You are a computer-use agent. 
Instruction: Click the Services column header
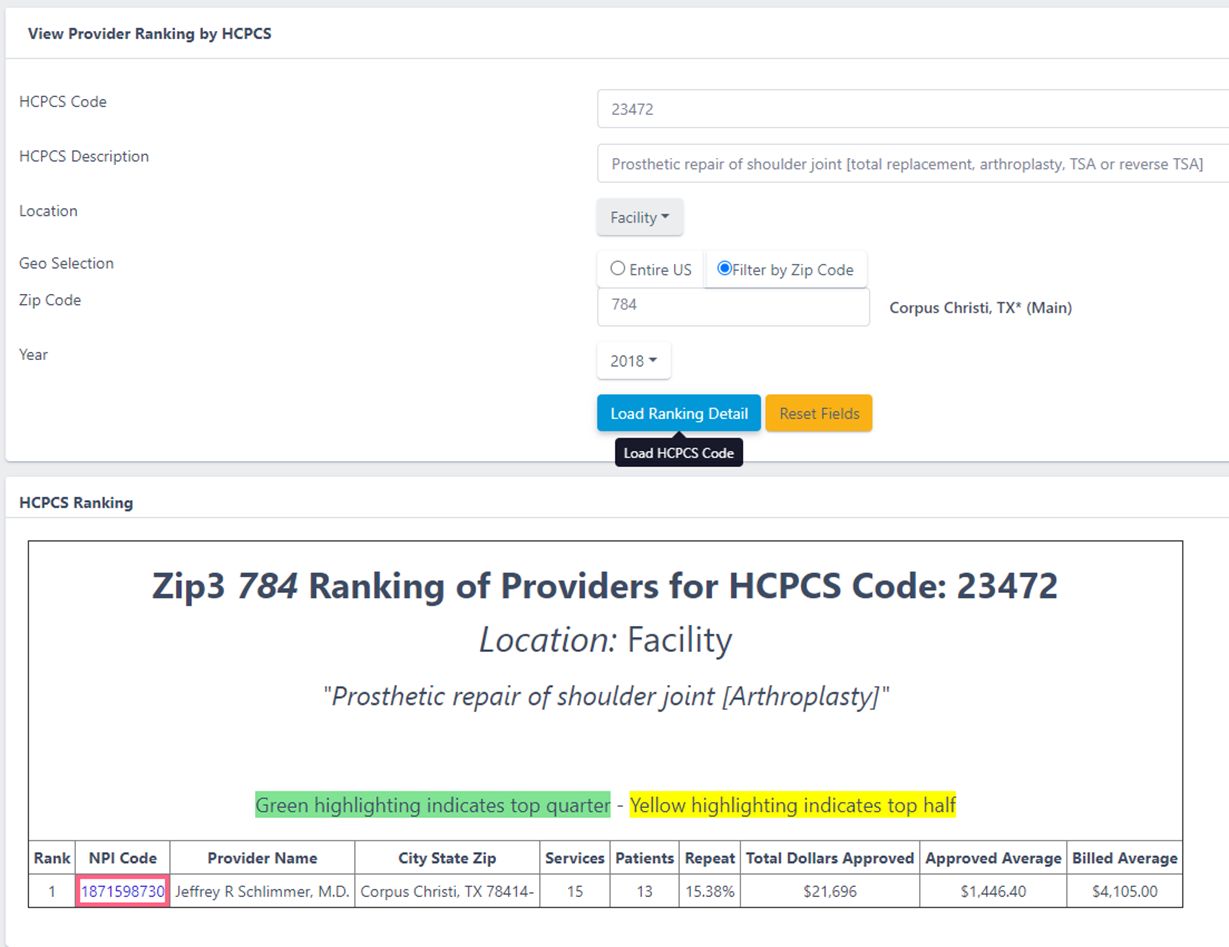tap(574, 858)
